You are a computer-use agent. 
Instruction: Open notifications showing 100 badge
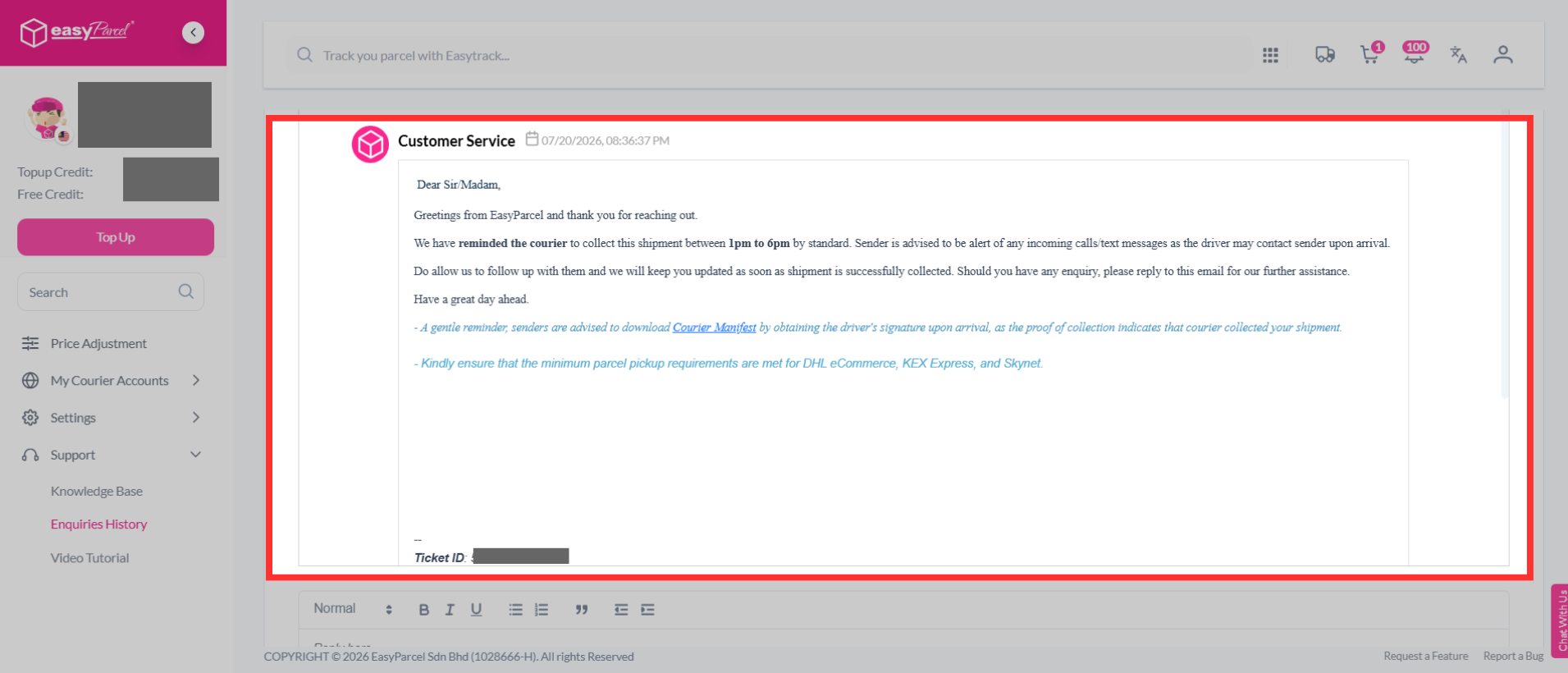click(x=1415, y=53)
